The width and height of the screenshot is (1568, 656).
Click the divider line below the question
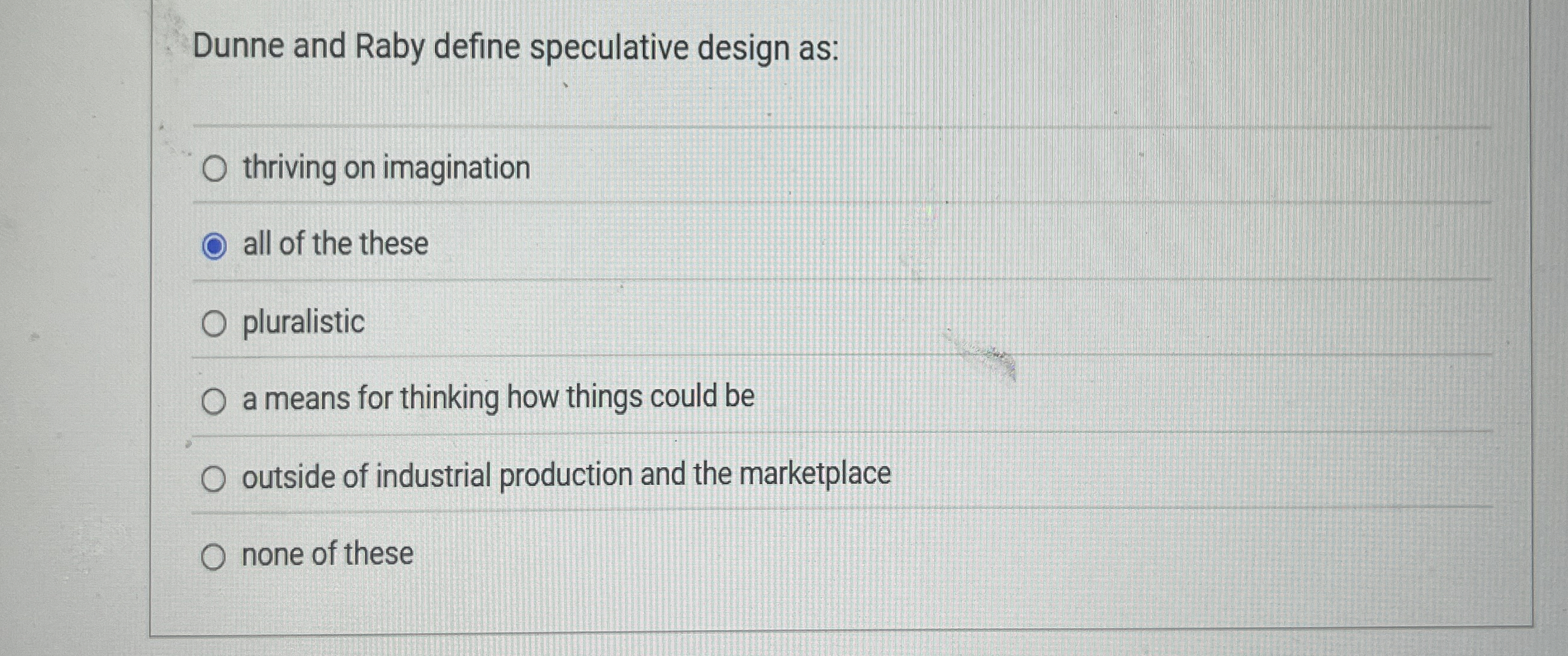click(761, 127)
